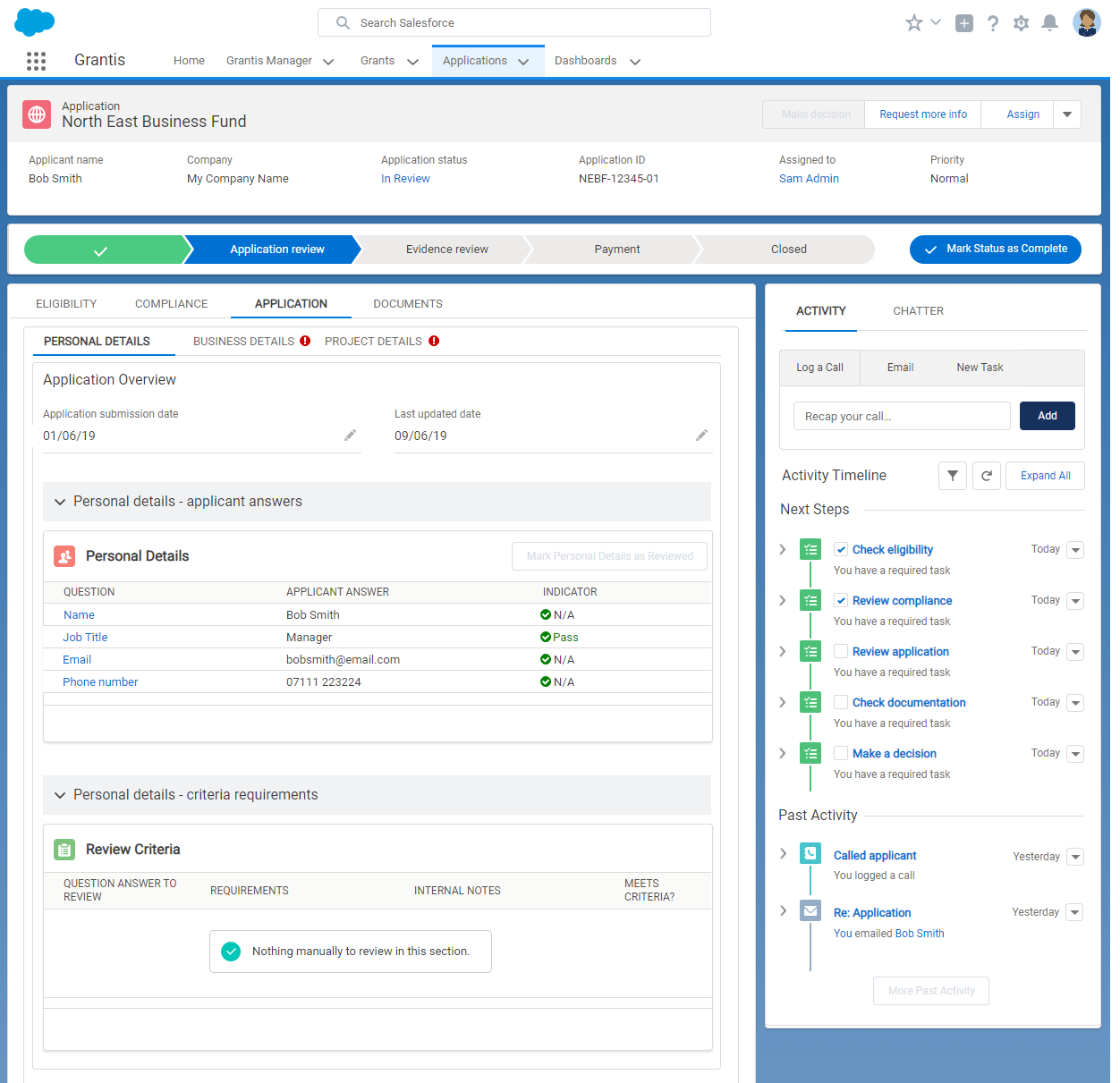Viewport: 1120px width, 1083px height.
Task: Click Request more info button
Action: tap(923, 114)
